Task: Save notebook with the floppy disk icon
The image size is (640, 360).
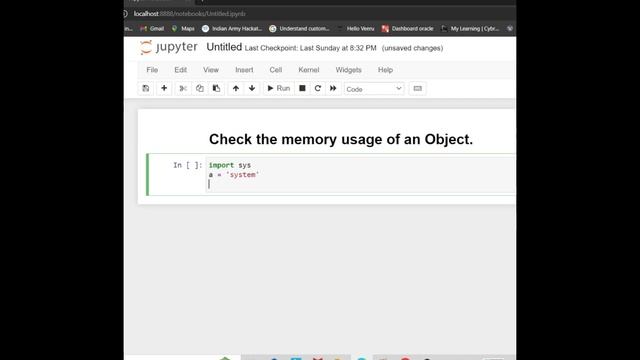Action: [x=146, y=89]
